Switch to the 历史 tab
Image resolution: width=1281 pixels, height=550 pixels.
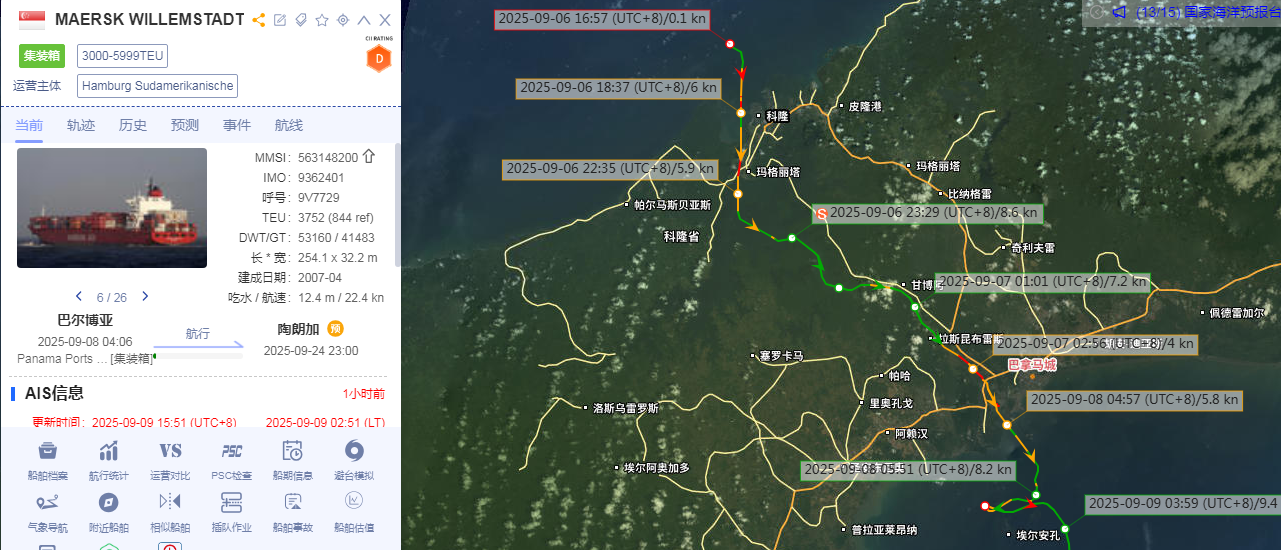coord(133,125)
